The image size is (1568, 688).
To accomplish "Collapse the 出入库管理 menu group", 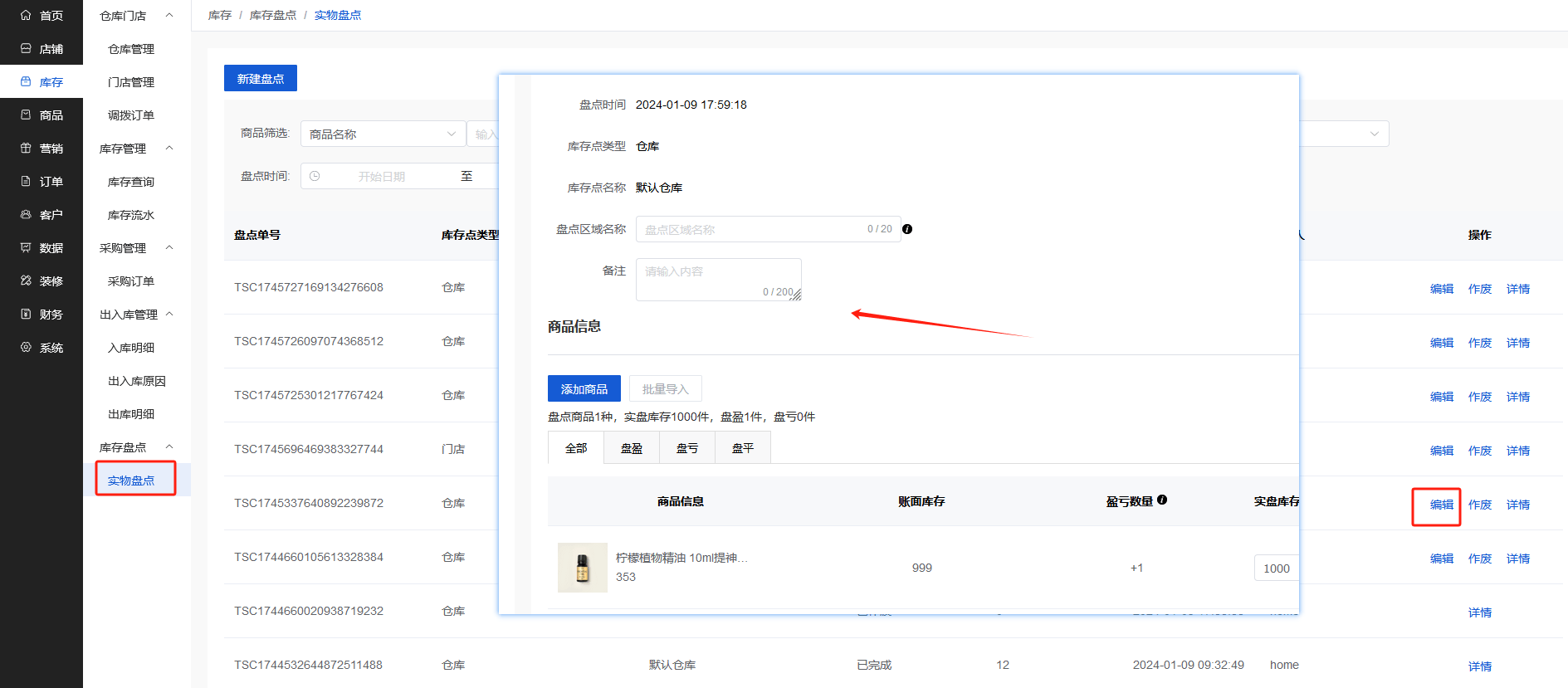I will pyautogui.click(x=169, y=314).
